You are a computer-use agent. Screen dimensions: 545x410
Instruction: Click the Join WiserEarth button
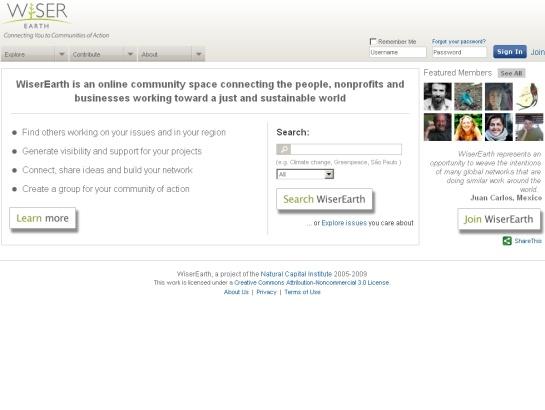pos(499,219)
